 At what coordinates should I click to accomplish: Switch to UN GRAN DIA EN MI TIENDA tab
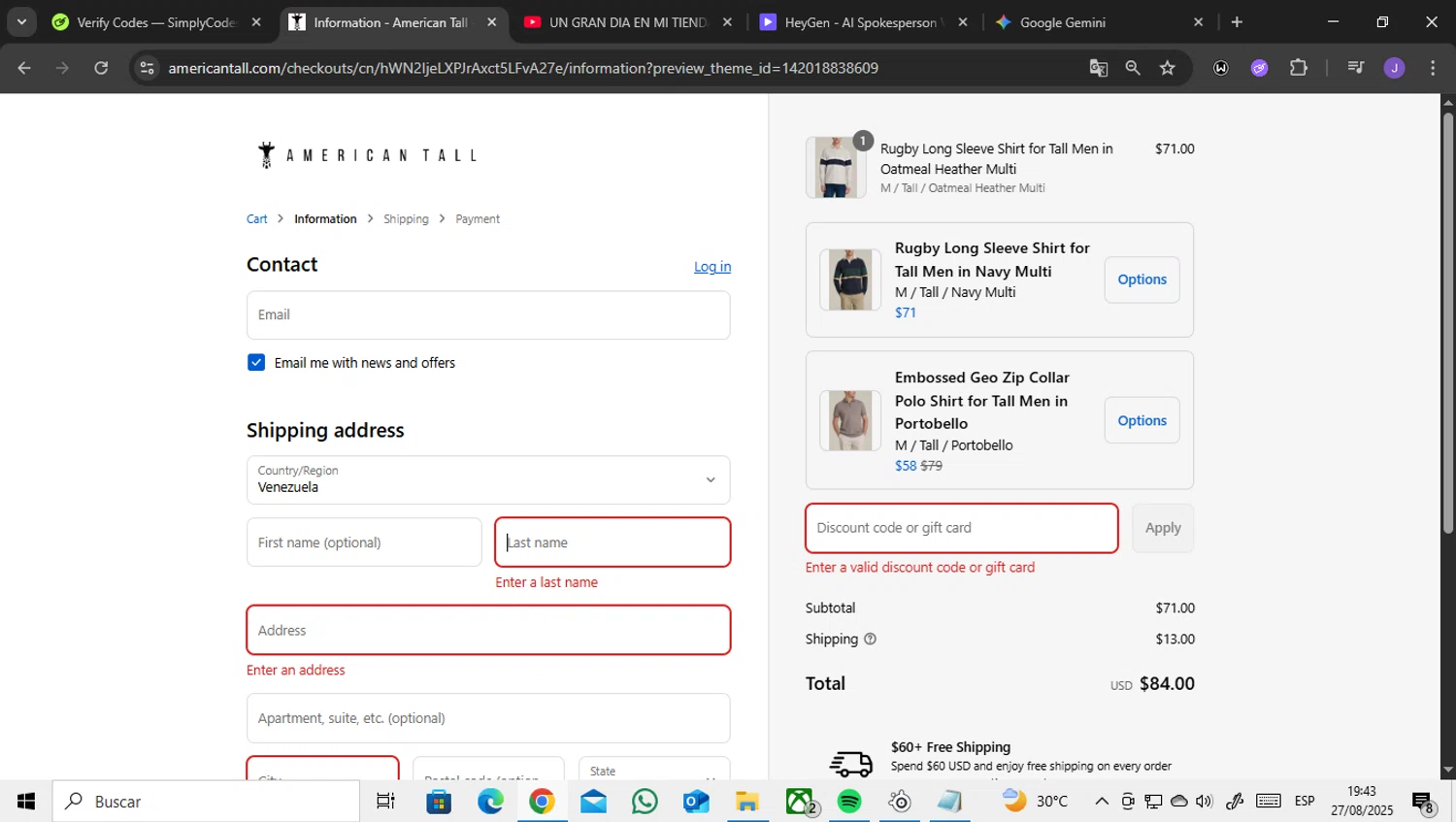tap(629, 22)
